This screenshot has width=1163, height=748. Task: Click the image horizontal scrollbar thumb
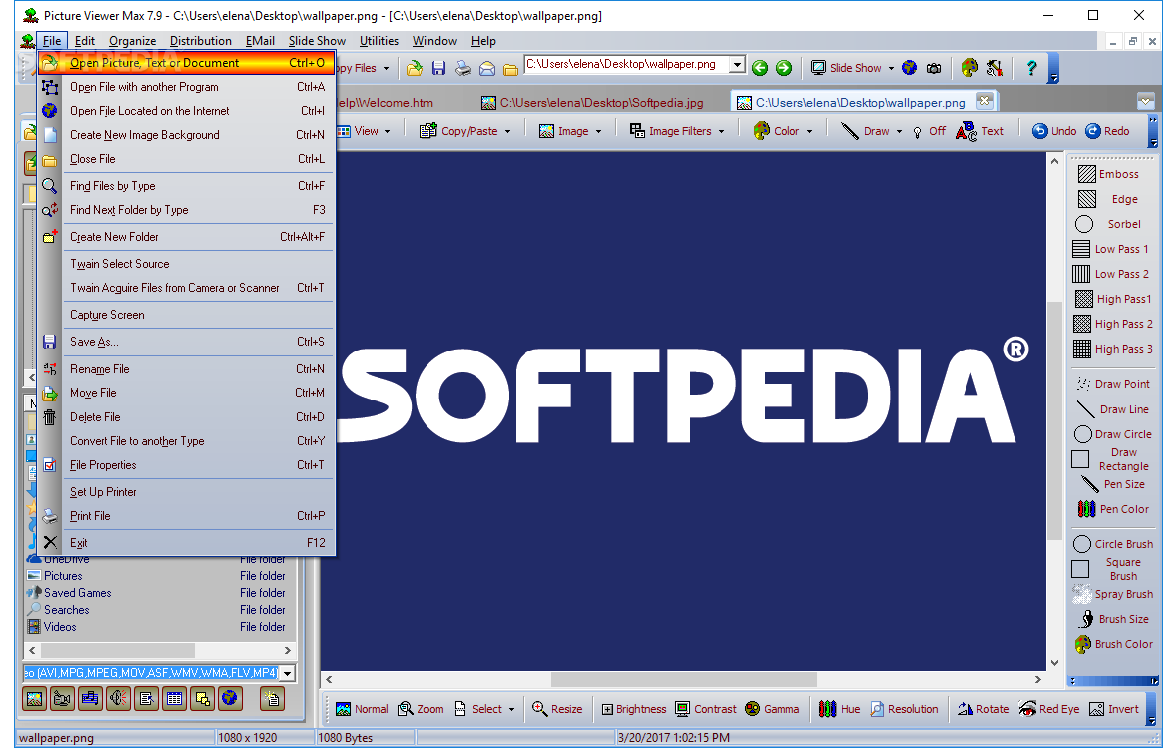(x=683, y=679)
